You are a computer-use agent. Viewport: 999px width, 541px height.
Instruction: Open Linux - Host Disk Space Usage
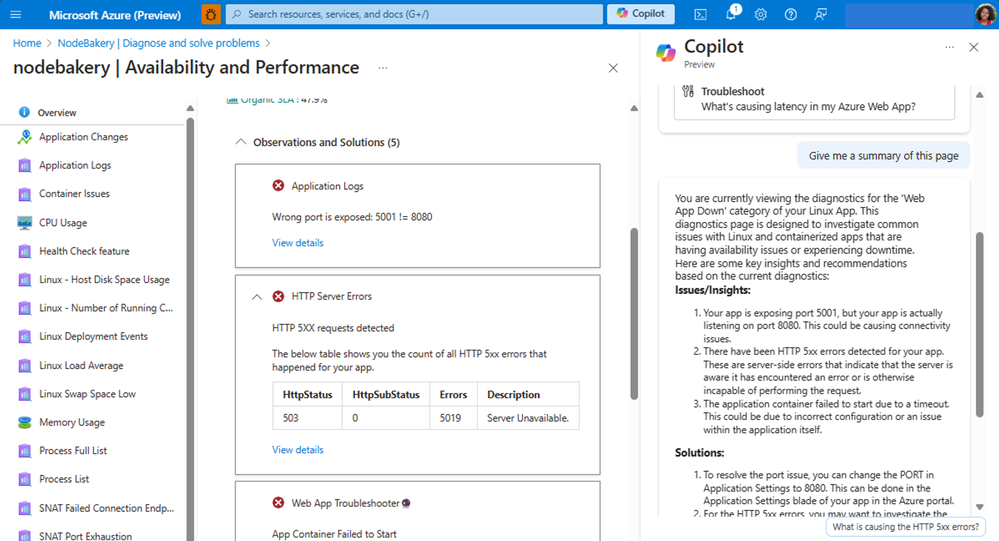coord(104,280)
